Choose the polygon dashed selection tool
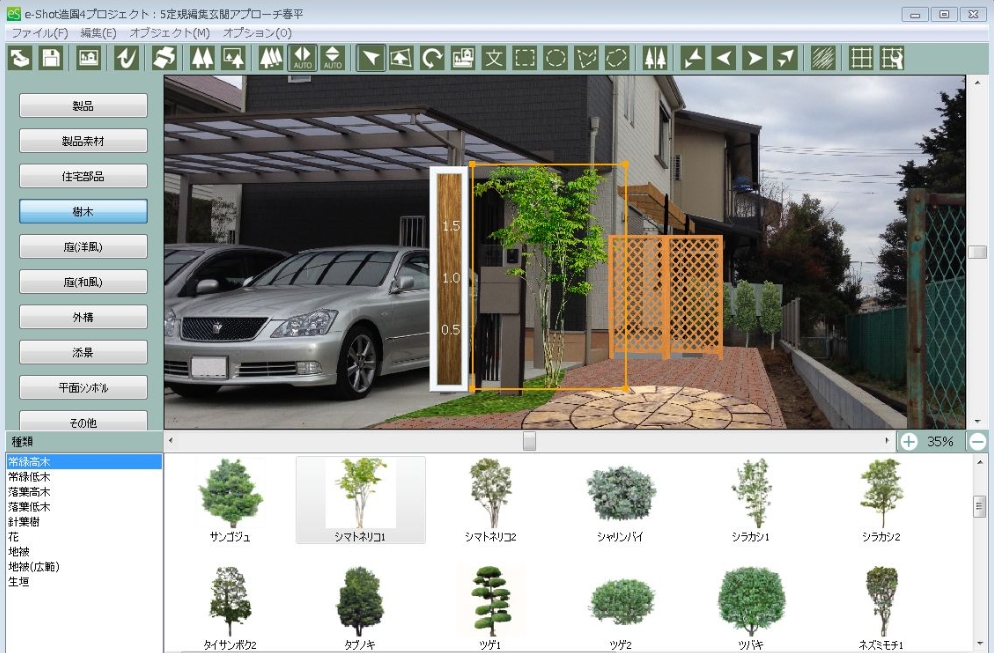The height and width of the screenshot is (653, 994). (586, 58)
